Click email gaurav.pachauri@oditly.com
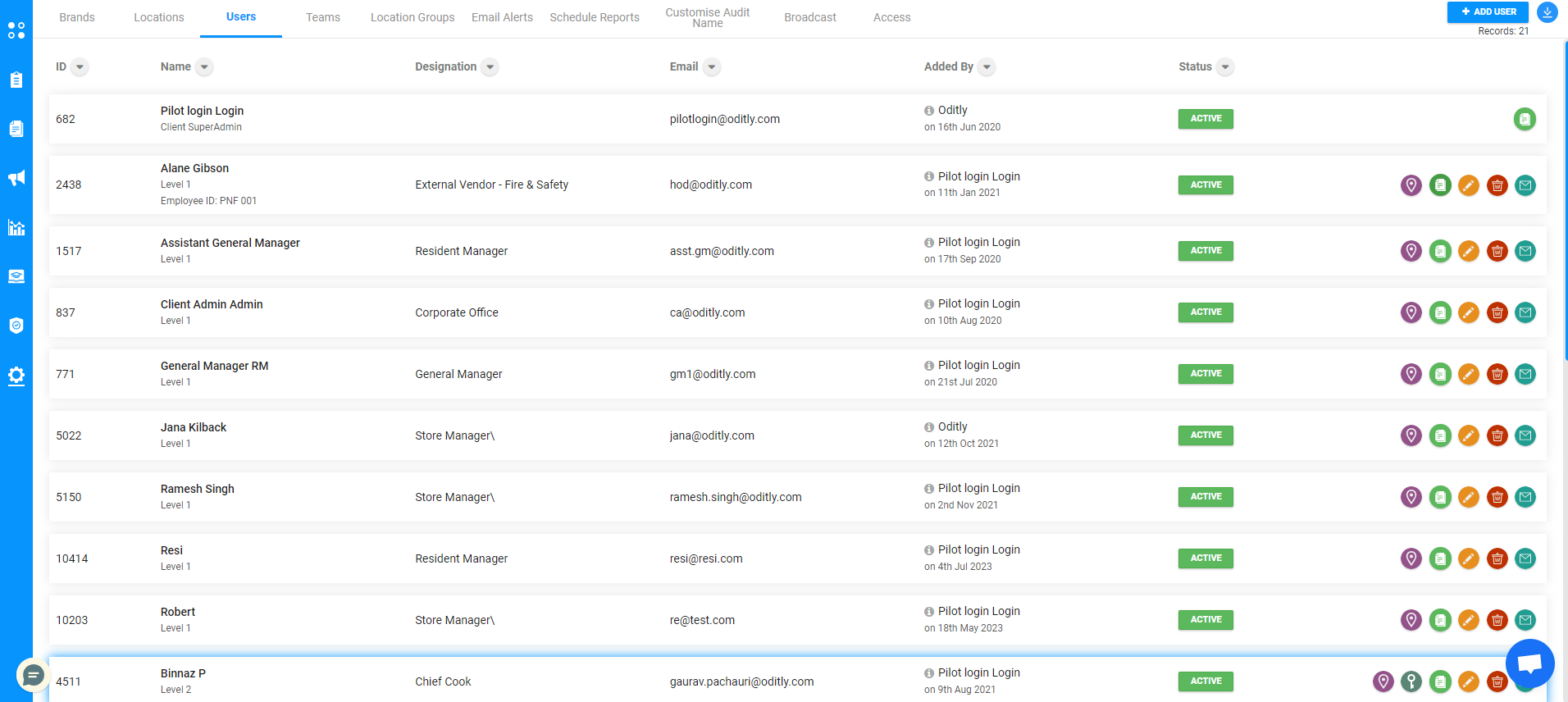This screenshot has height=702, width=1568. [742, 681]
